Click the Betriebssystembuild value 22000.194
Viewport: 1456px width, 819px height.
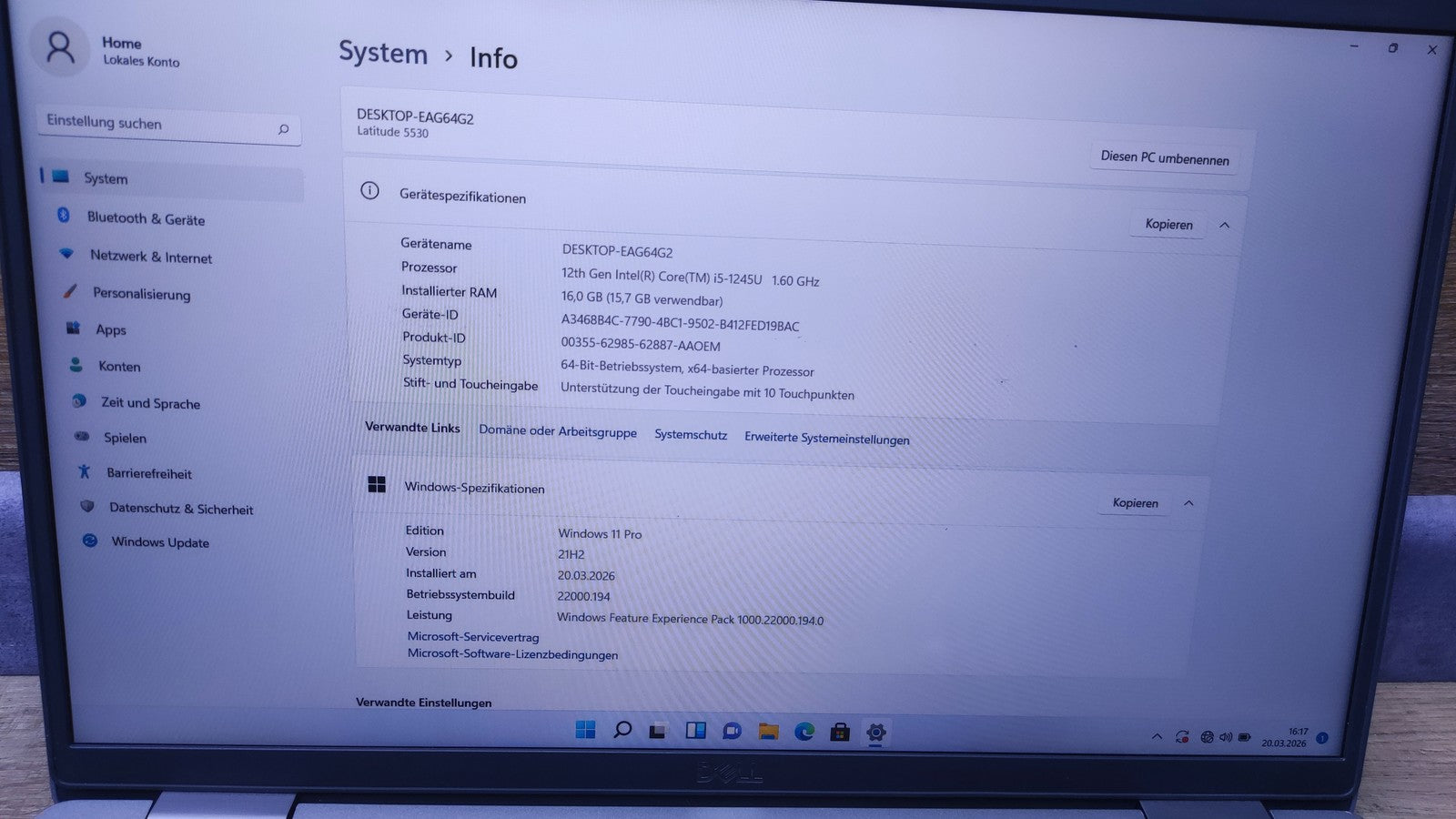coord(583,596)
